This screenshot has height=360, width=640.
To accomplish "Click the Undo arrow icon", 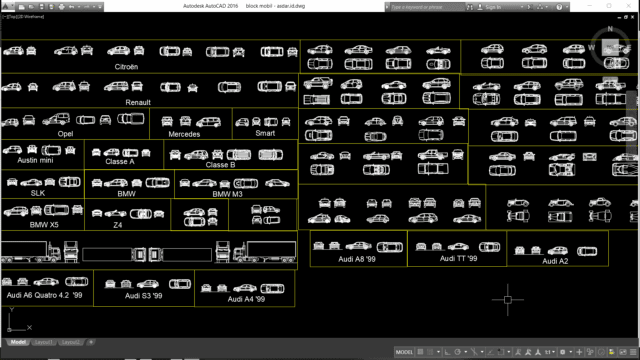I will [71, 7].
